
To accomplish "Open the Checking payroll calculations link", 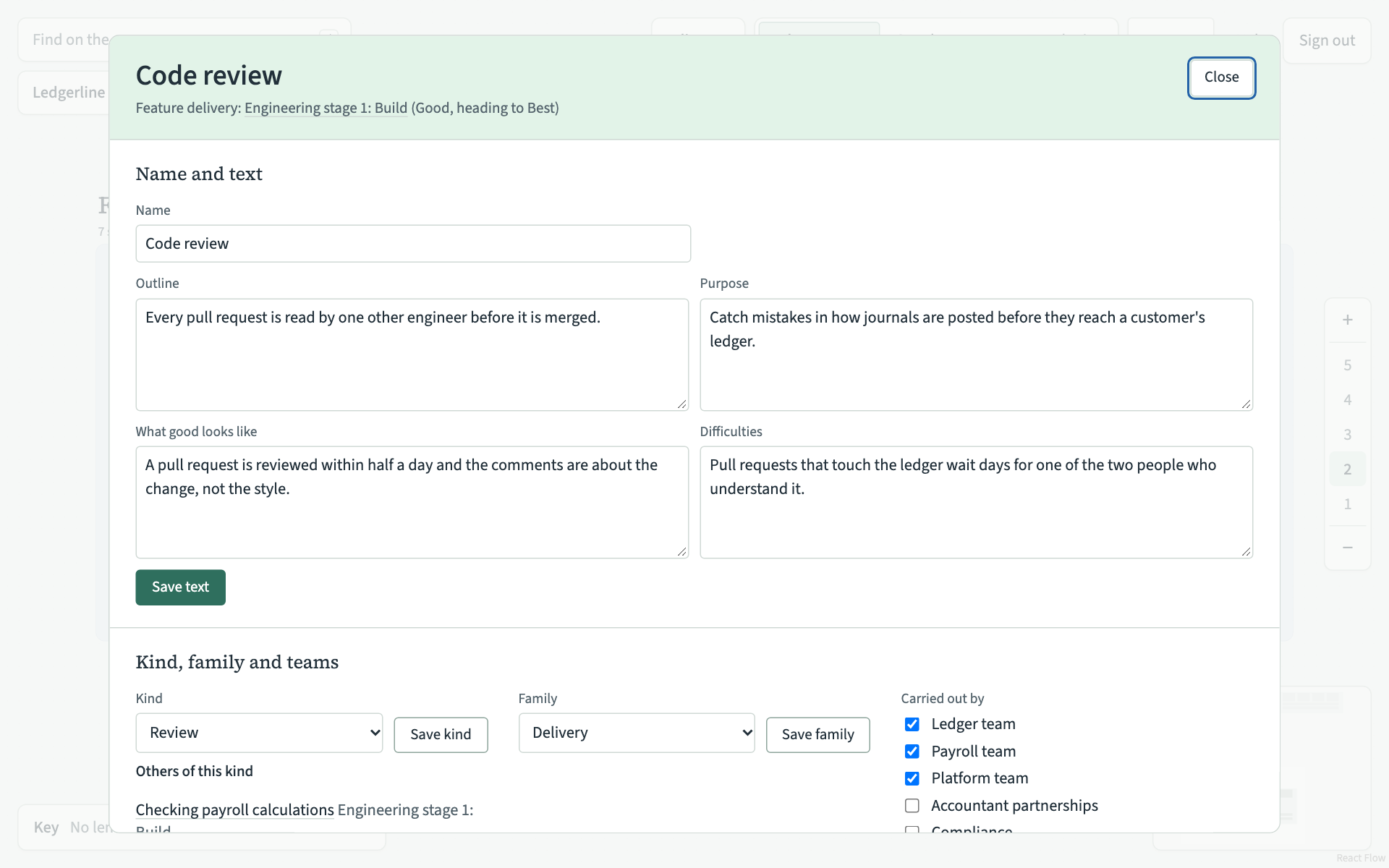I will coord(235,810).
